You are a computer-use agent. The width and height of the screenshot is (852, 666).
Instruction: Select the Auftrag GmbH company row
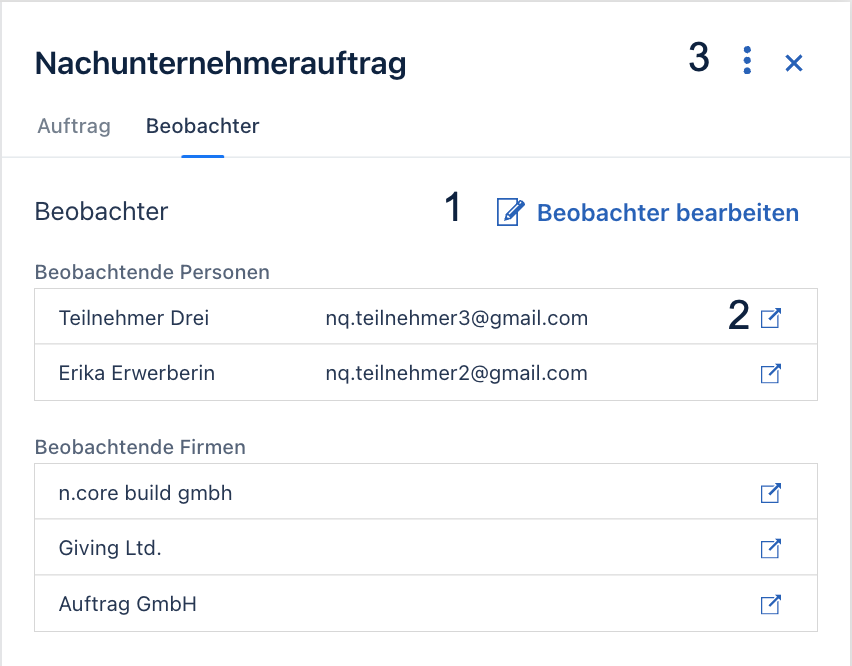pyautogui.click(x=426, y=604)
